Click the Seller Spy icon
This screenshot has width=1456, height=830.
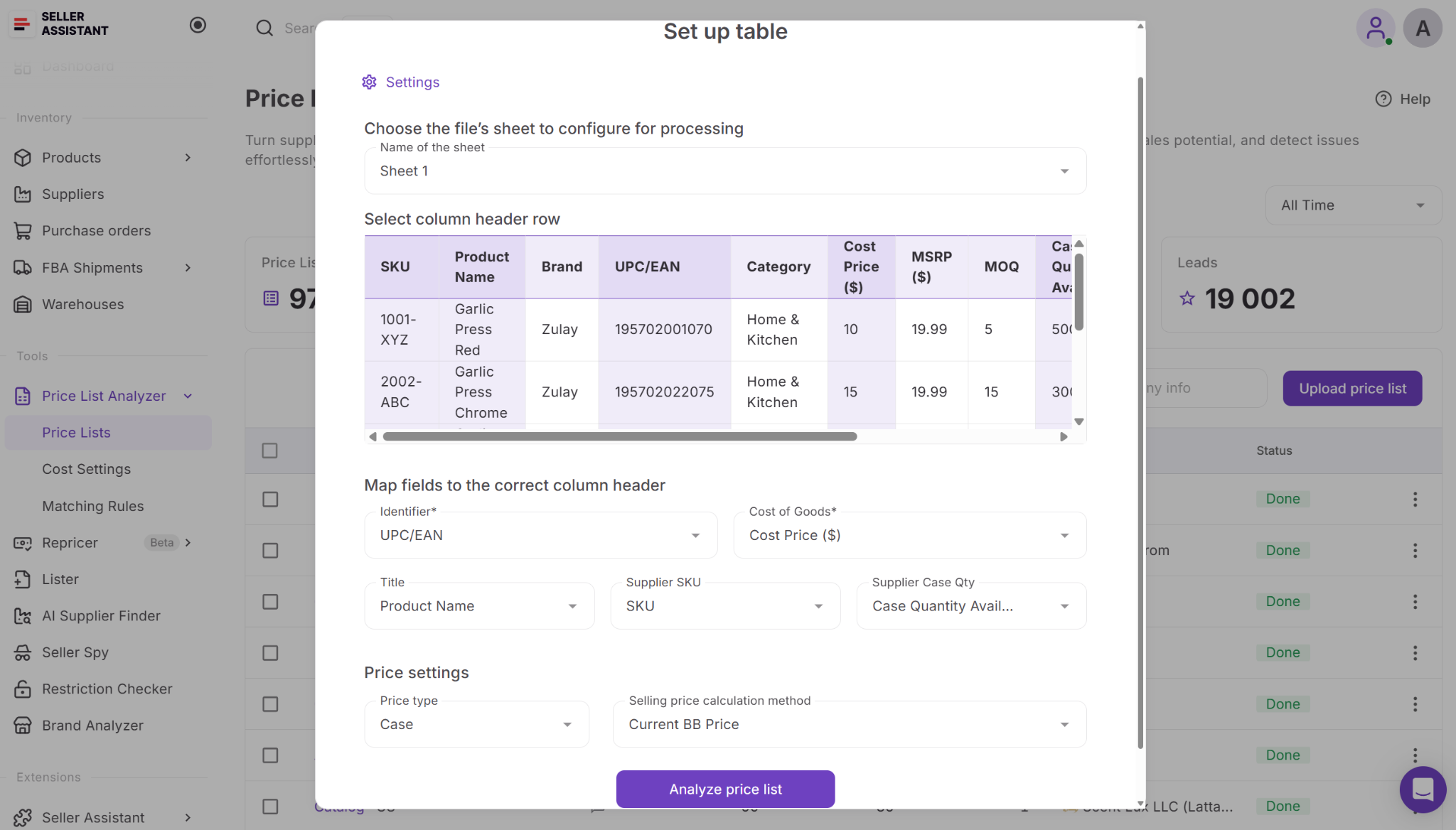click(23, 652)
